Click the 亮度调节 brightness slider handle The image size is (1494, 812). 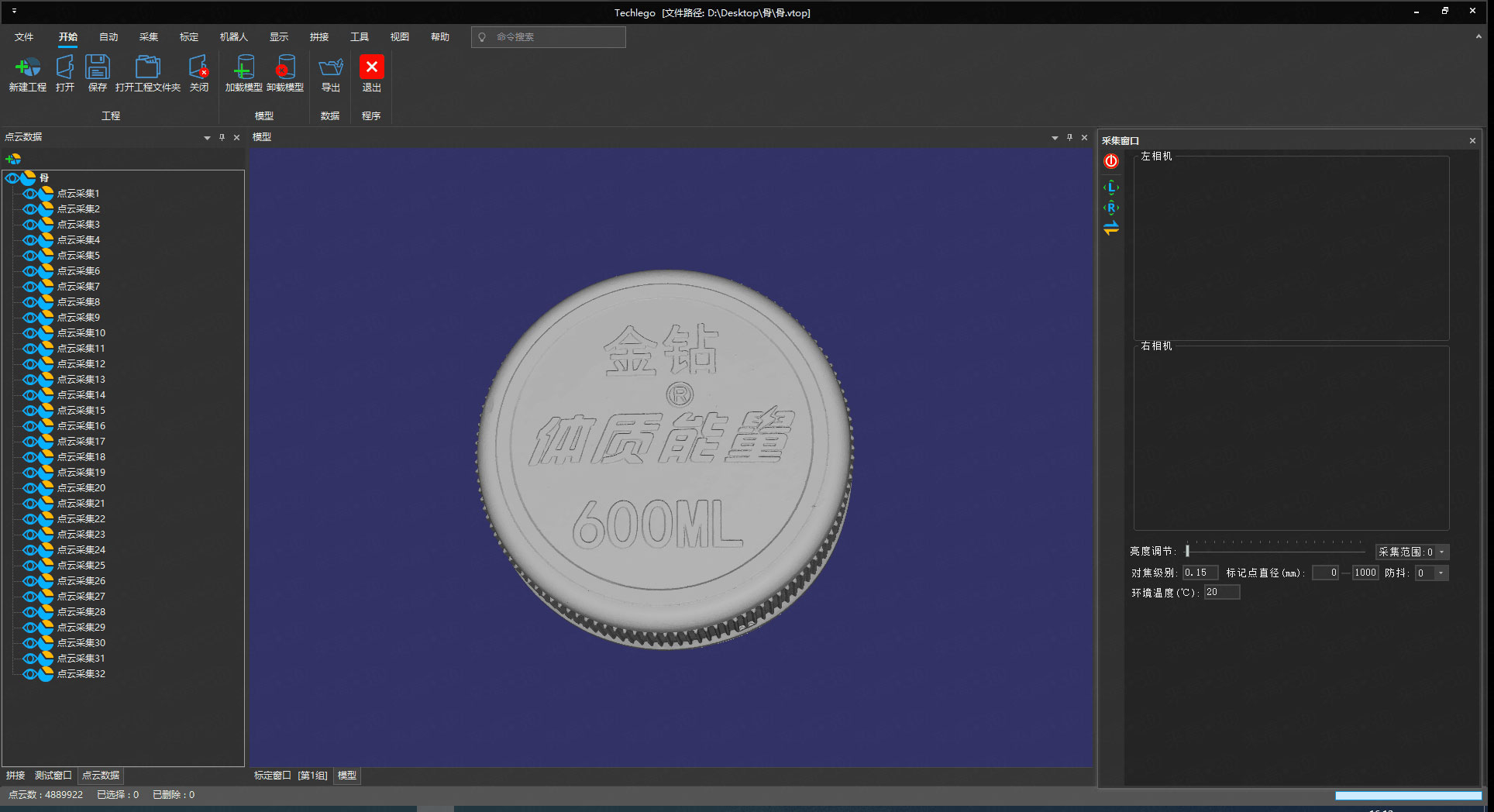coord(1187,551)
